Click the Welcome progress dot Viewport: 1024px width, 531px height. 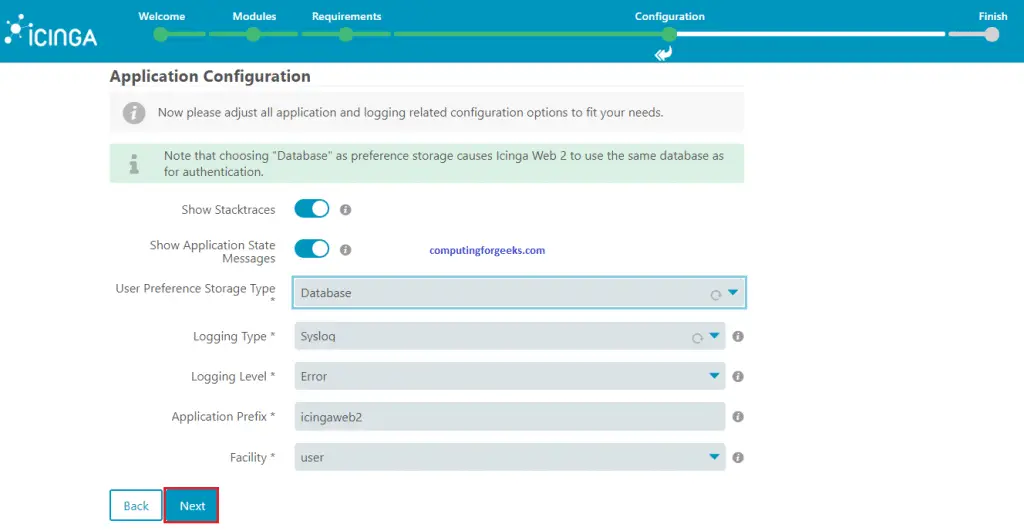(x=161, y=35)
